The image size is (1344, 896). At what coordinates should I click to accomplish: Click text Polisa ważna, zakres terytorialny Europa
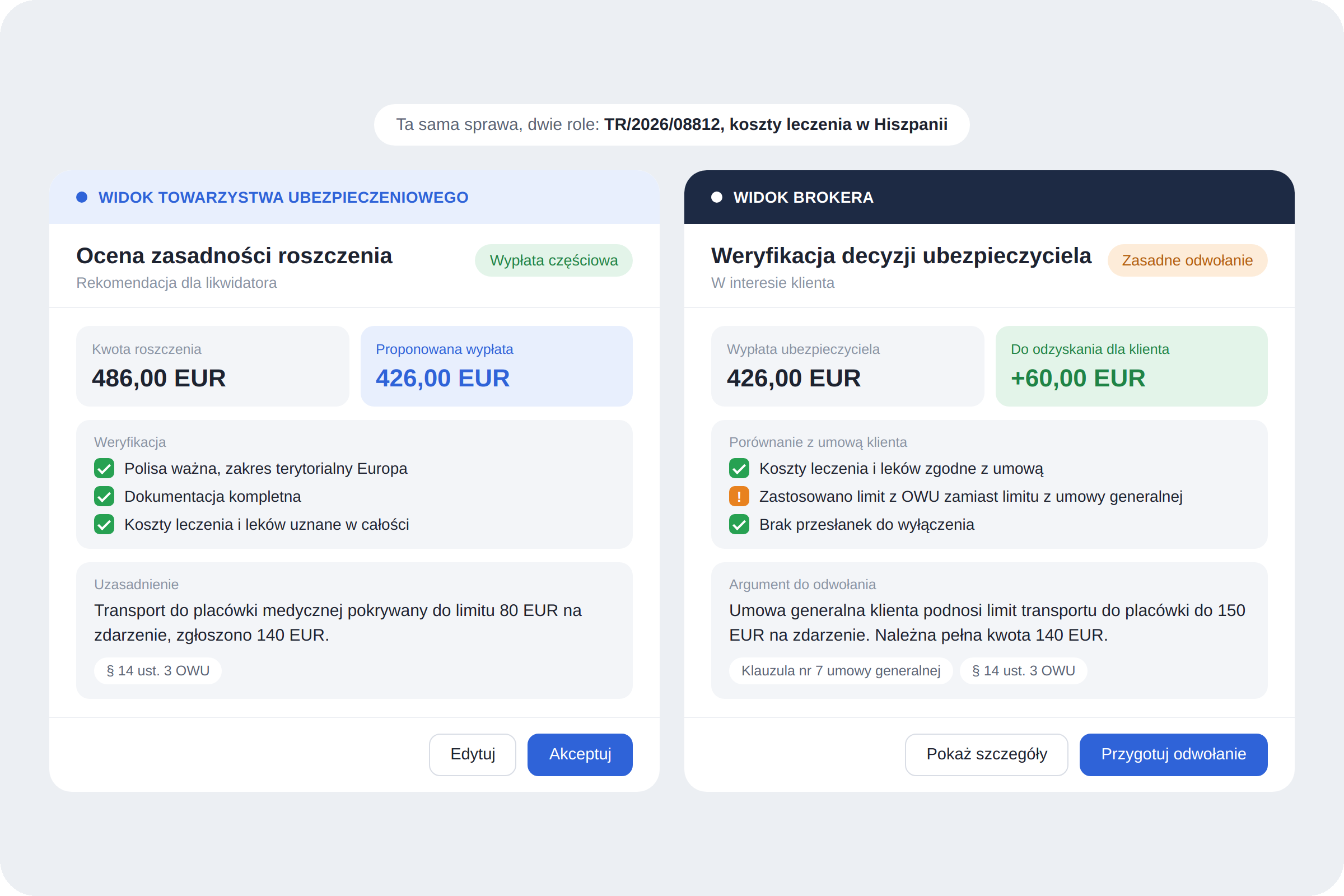[x=265, y=469]
